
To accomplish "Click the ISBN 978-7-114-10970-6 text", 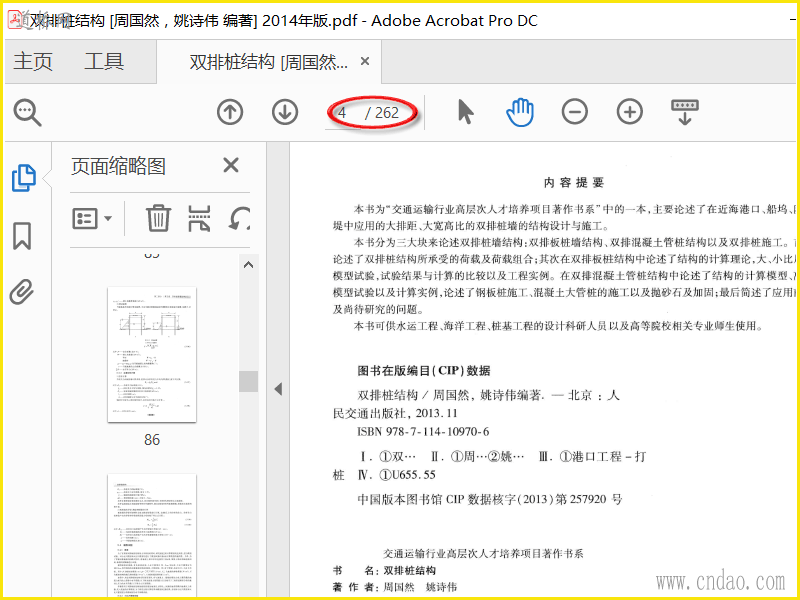I will pyautogui.click(x=423, y=432).
